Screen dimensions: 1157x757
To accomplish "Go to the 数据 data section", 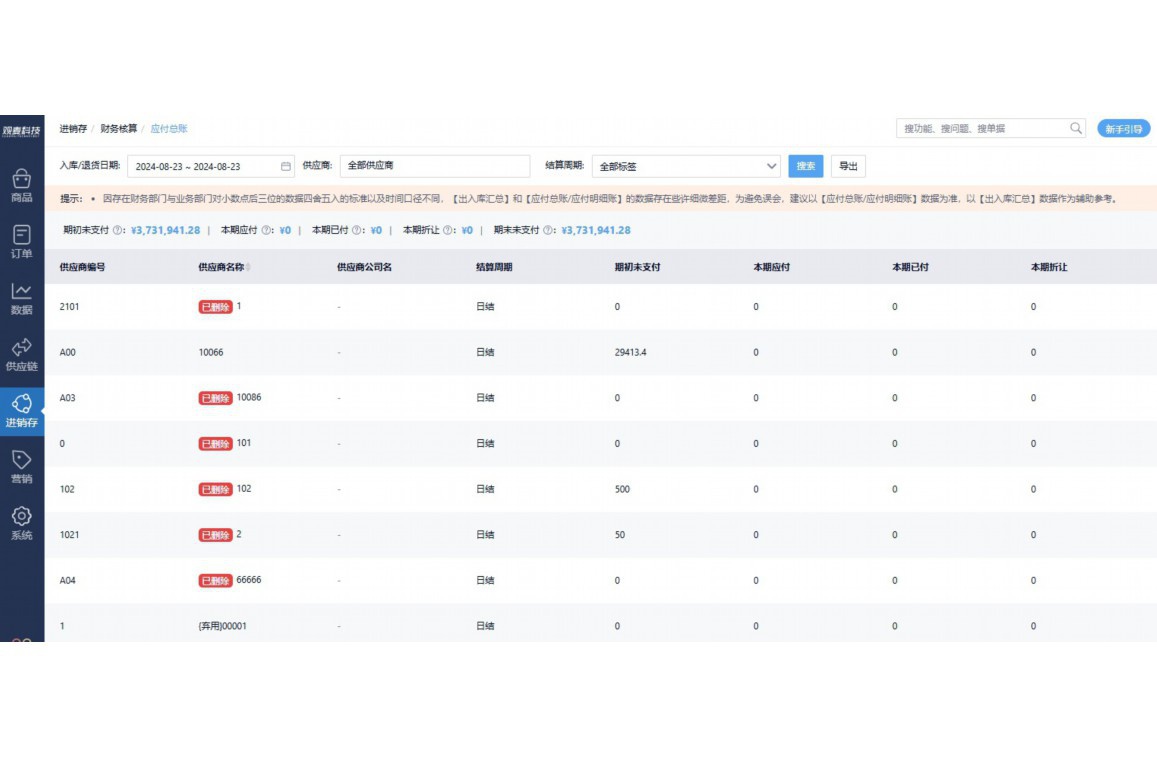I will (x=21, y=297).
